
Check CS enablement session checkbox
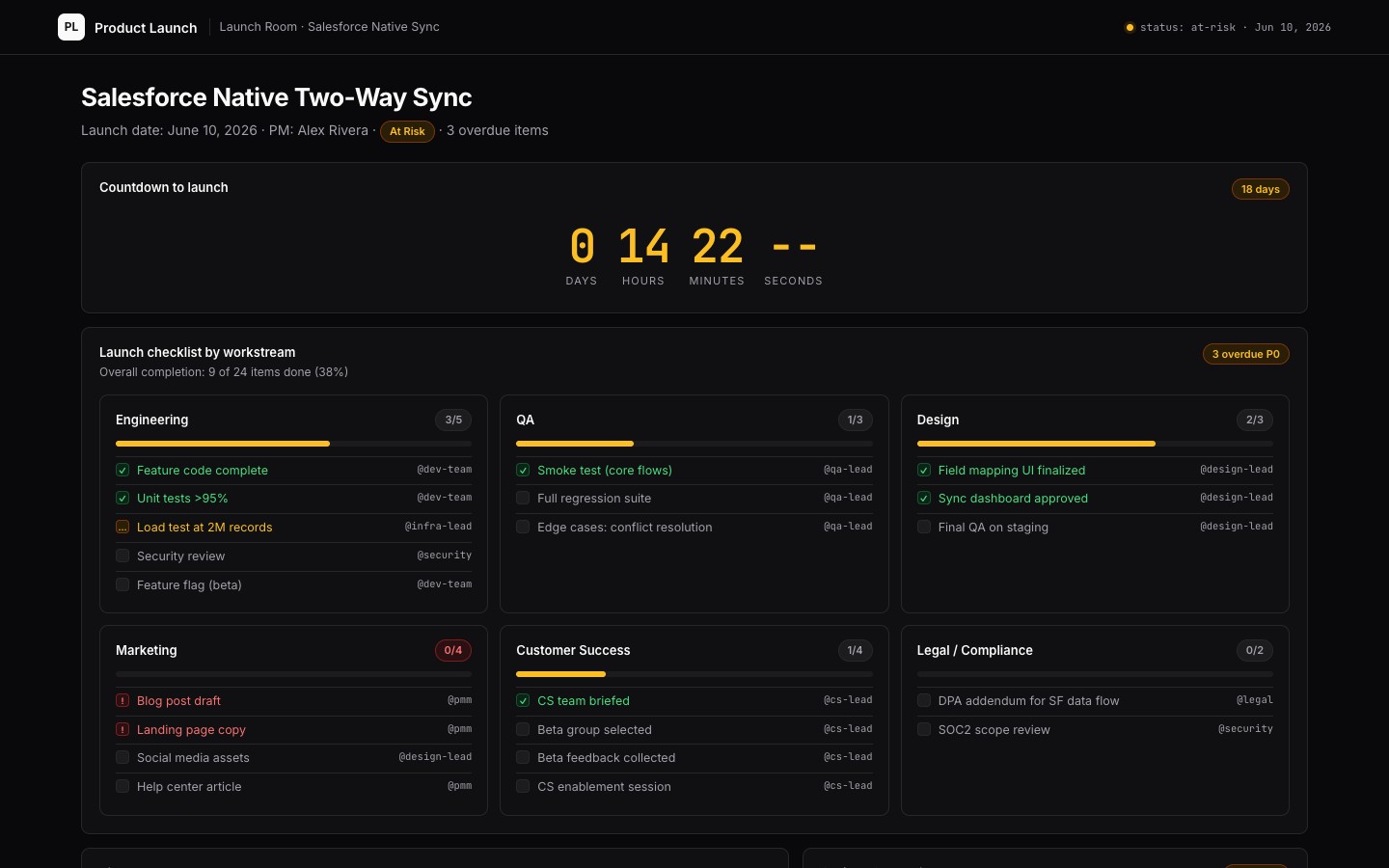523,786
